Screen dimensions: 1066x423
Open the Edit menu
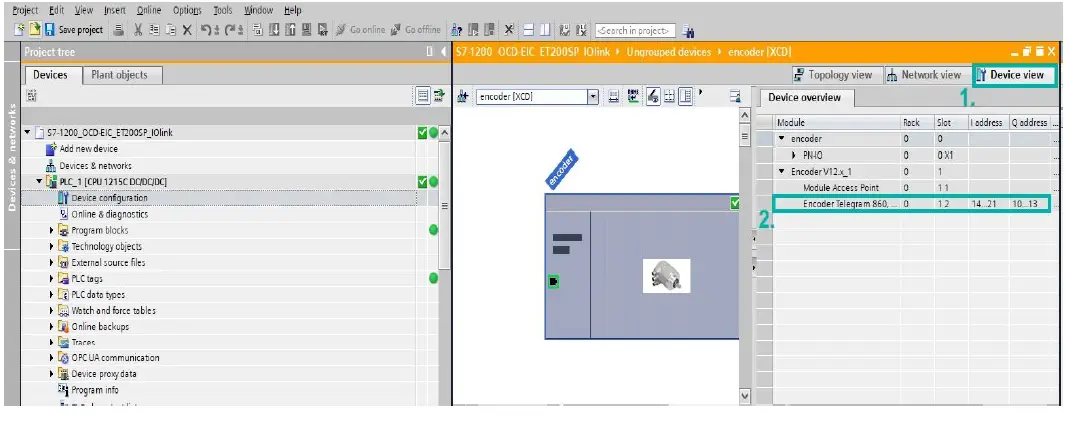click(56, 10)
